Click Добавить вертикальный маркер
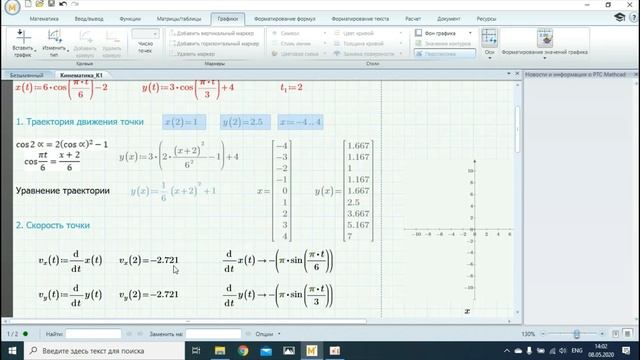 click(212, 33)
